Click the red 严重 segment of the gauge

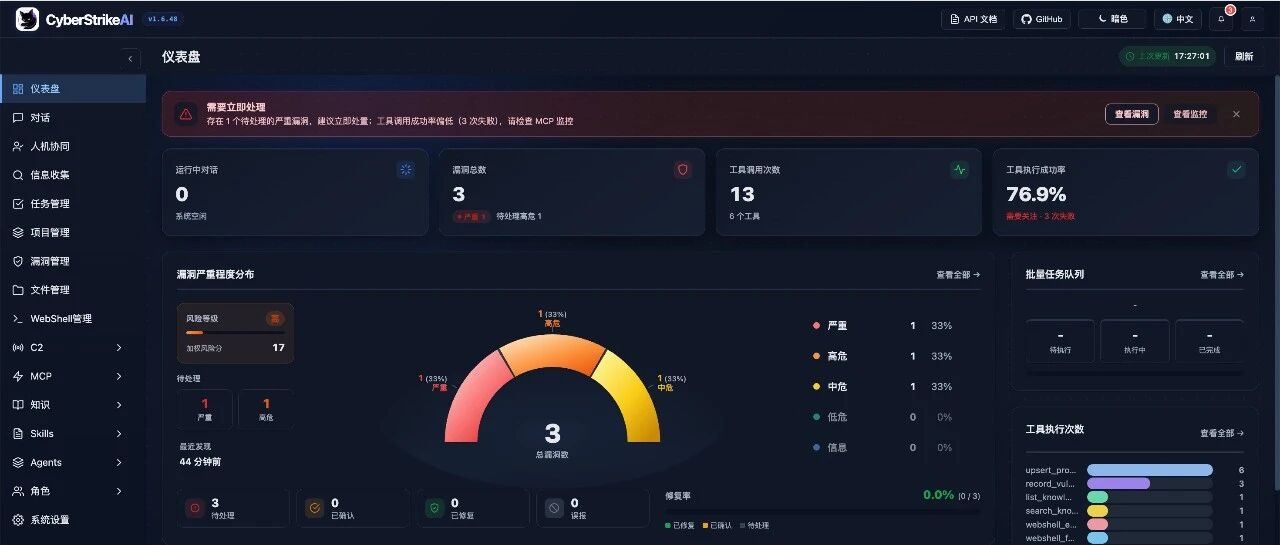(475, 395)
